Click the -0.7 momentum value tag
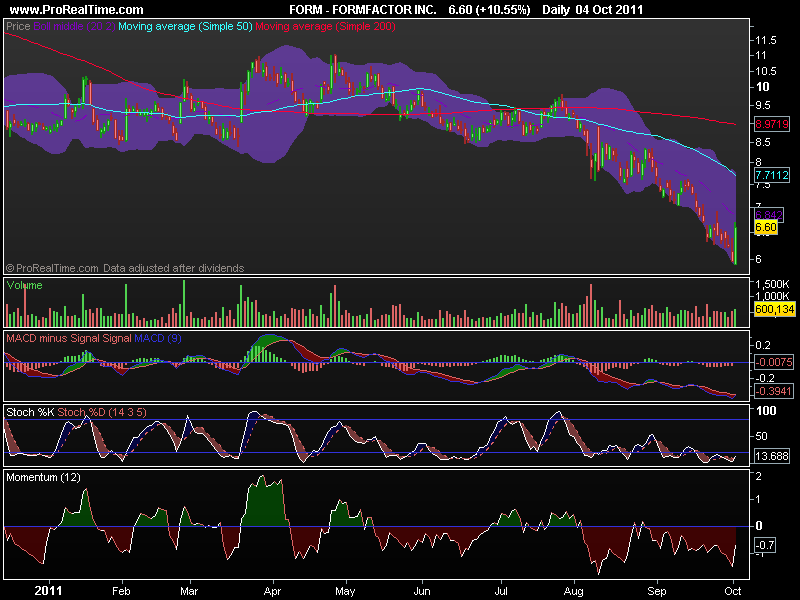 click(x=764, y=545)
